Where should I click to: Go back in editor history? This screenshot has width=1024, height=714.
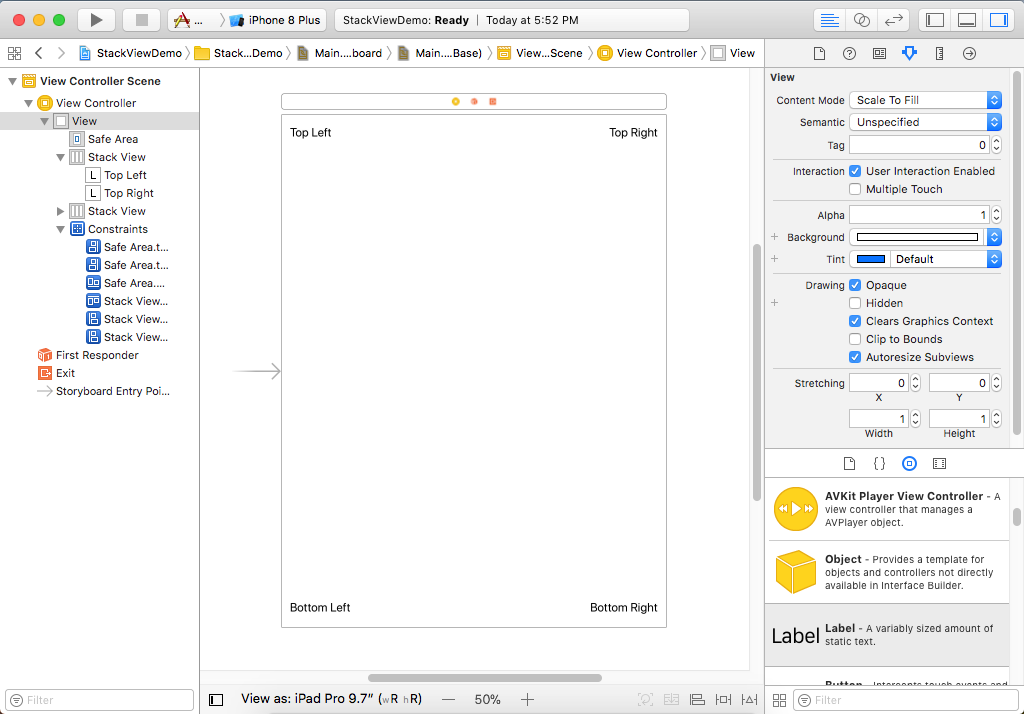pyautogui.click(x=39, y=53)
